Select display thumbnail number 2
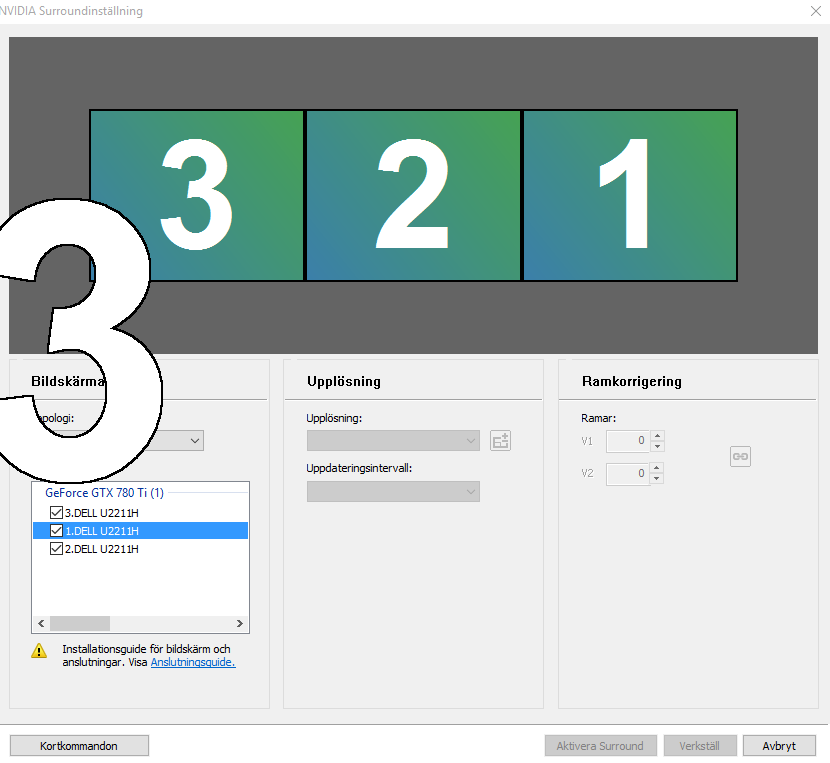830x763 pixels. pos(413,195)
